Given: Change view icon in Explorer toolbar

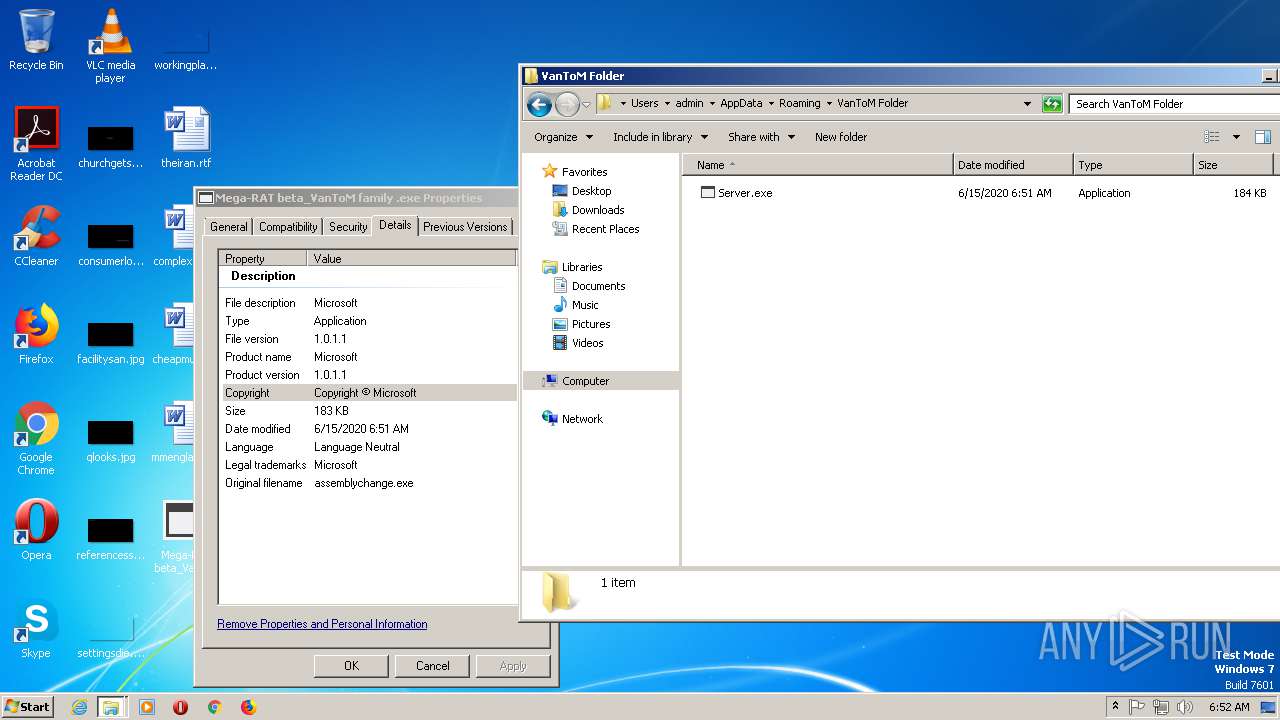Looking at the screenshot, I should click(x=1212, y=137).
